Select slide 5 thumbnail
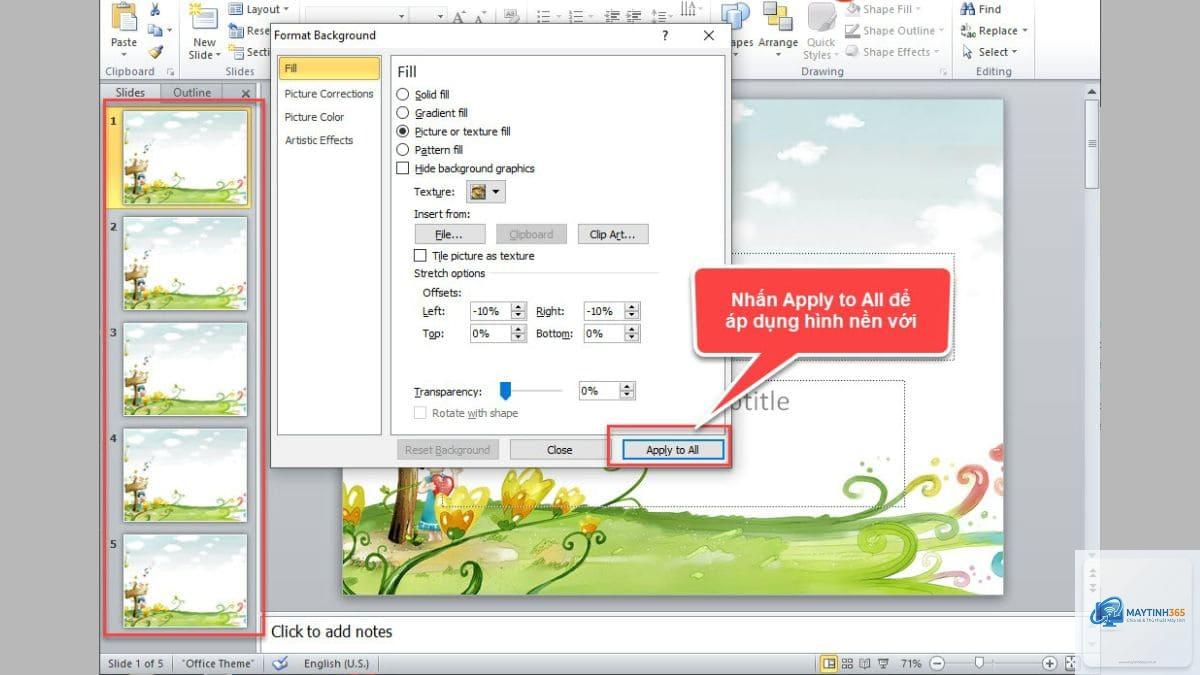The width and height of the screenshot is (1200, 675). (185, 581)
